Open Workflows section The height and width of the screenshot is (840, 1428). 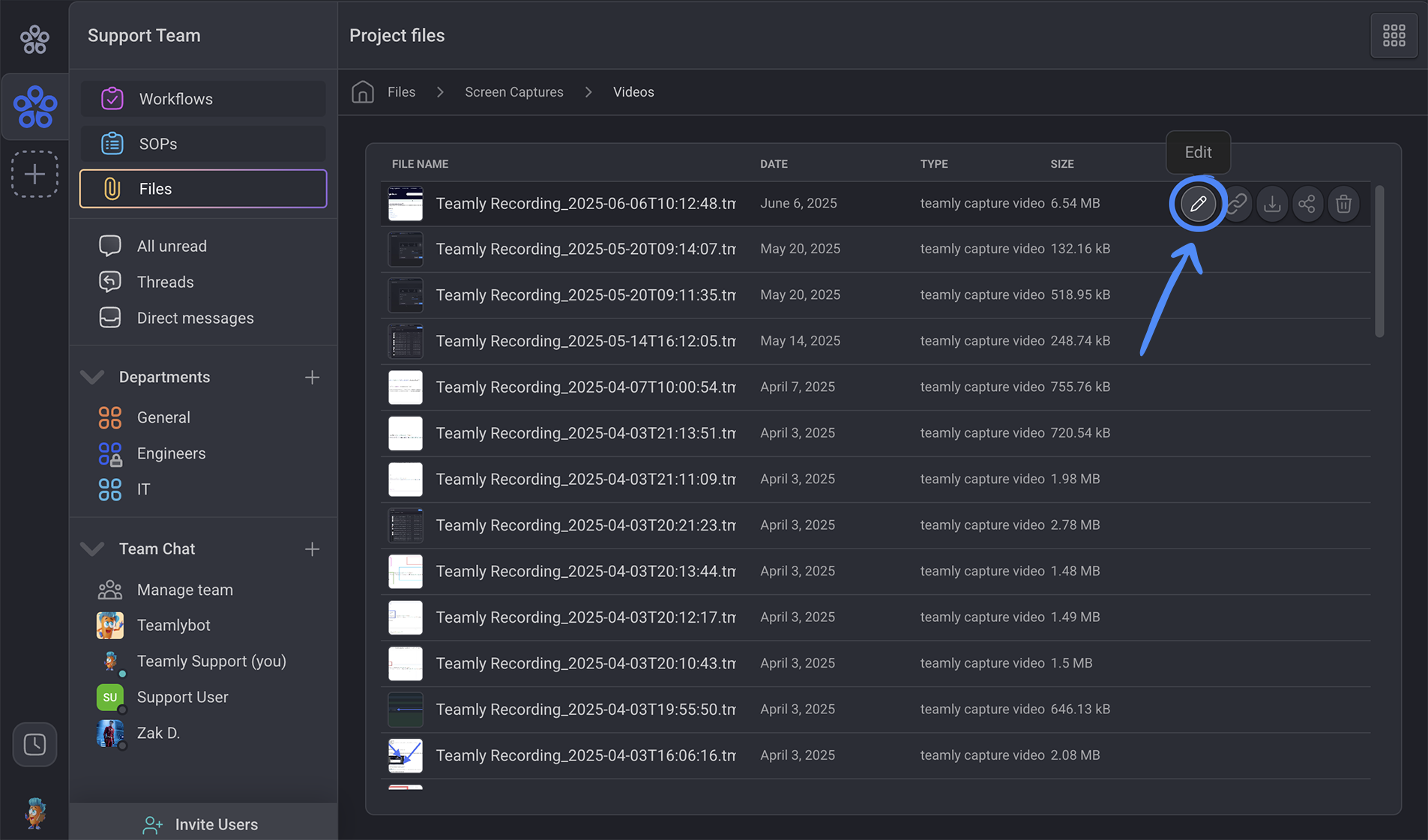[203, 98]
